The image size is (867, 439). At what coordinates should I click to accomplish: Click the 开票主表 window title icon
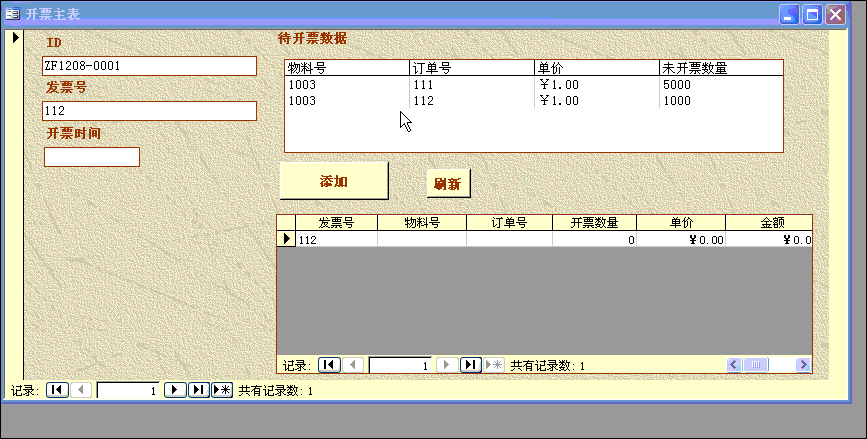[12, 14]
